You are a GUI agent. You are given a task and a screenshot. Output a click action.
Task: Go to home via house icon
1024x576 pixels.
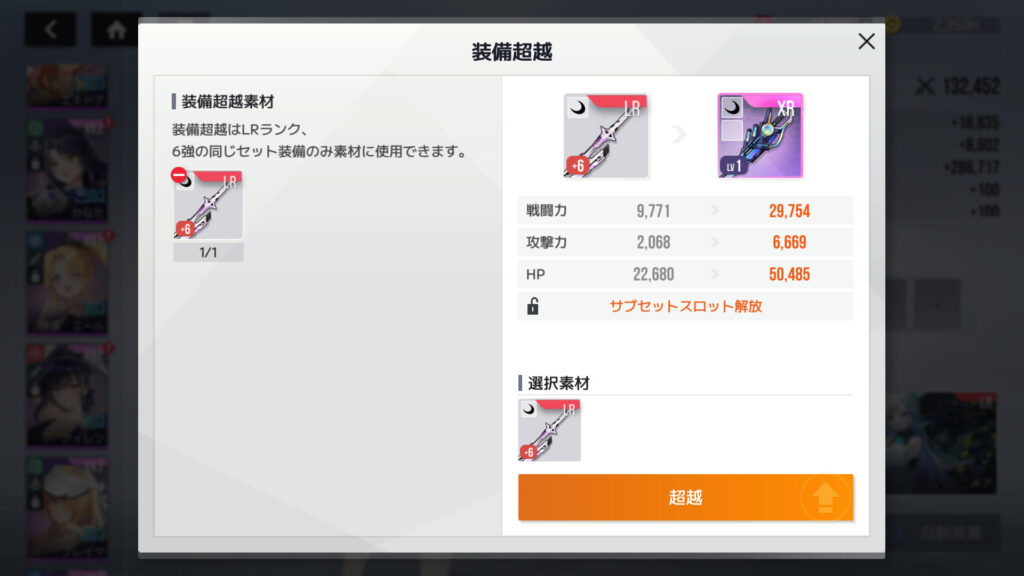click(x=116, y=29)
